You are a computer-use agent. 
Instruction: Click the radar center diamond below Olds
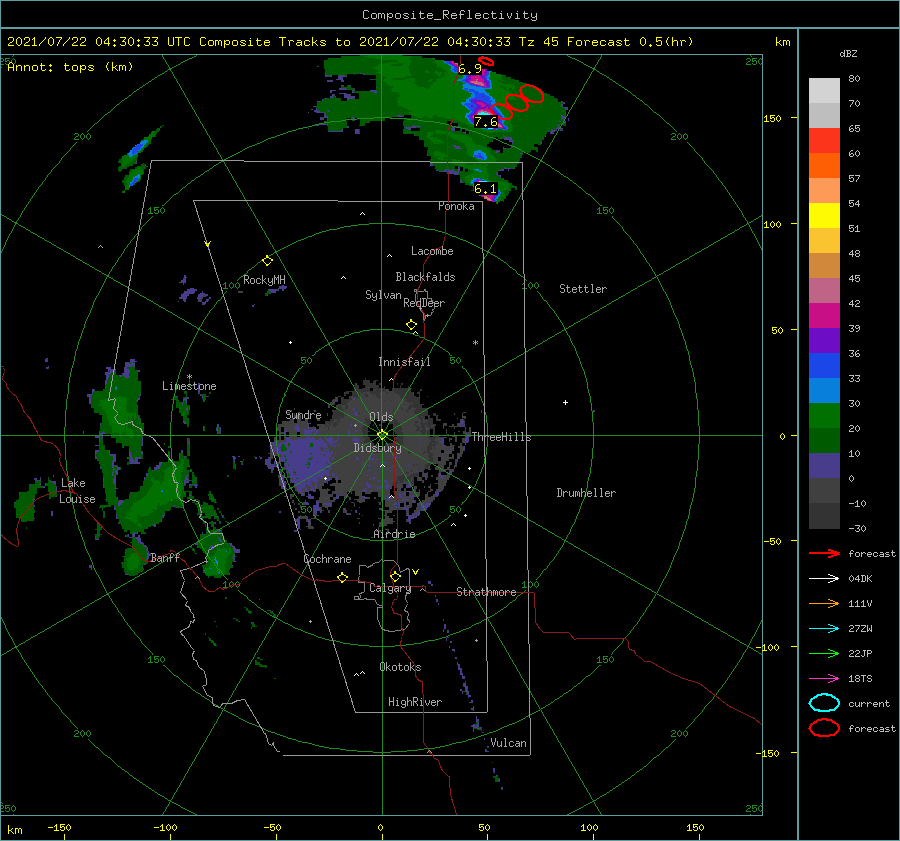point(382,435)
